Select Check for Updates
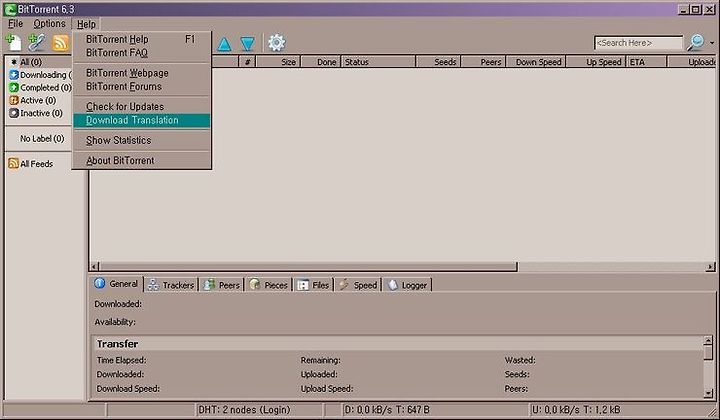Image resolution: width=720 pixels, height=420 pixels. [141, 106]
